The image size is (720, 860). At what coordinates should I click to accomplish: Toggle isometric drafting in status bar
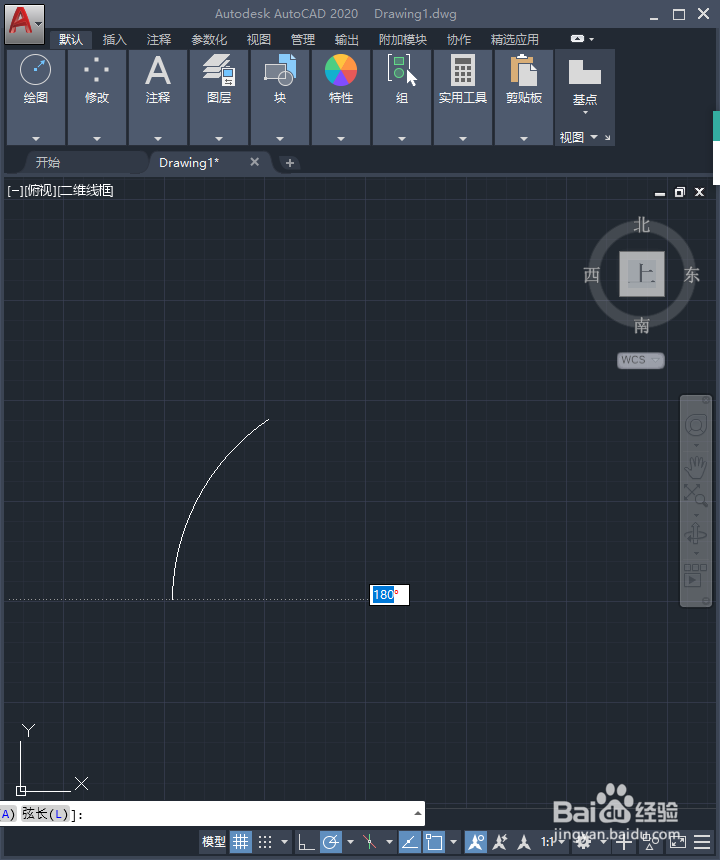click(370, 842)
